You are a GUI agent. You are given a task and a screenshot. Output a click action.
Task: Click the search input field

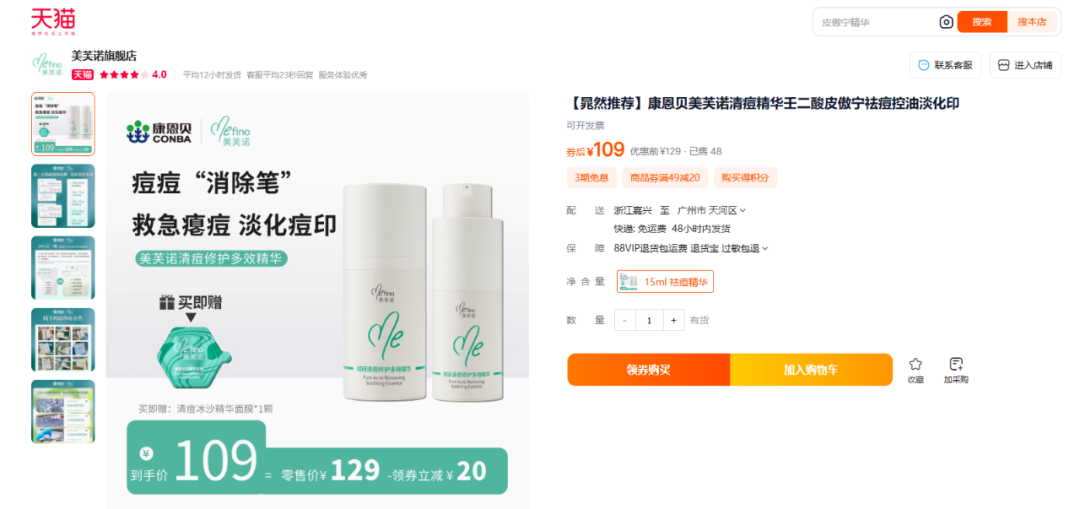pyautogui.click(x=877, y=22)
